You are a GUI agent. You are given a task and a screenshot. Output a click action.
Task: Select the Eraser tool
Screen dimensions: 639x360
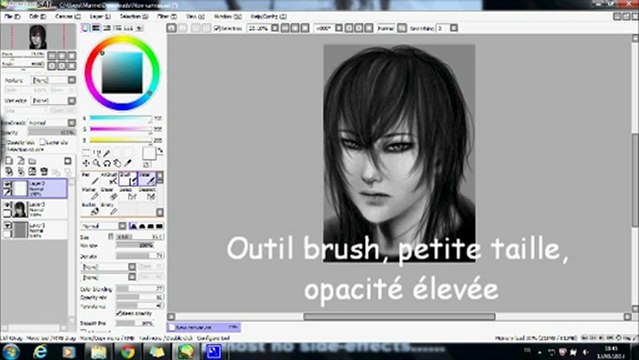coord(109,194)
